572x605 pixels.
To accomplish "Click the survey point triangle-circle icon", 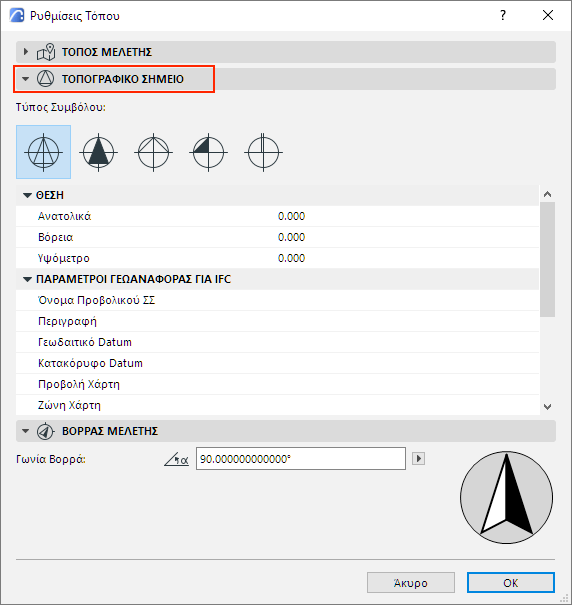I will coord(46,79).
